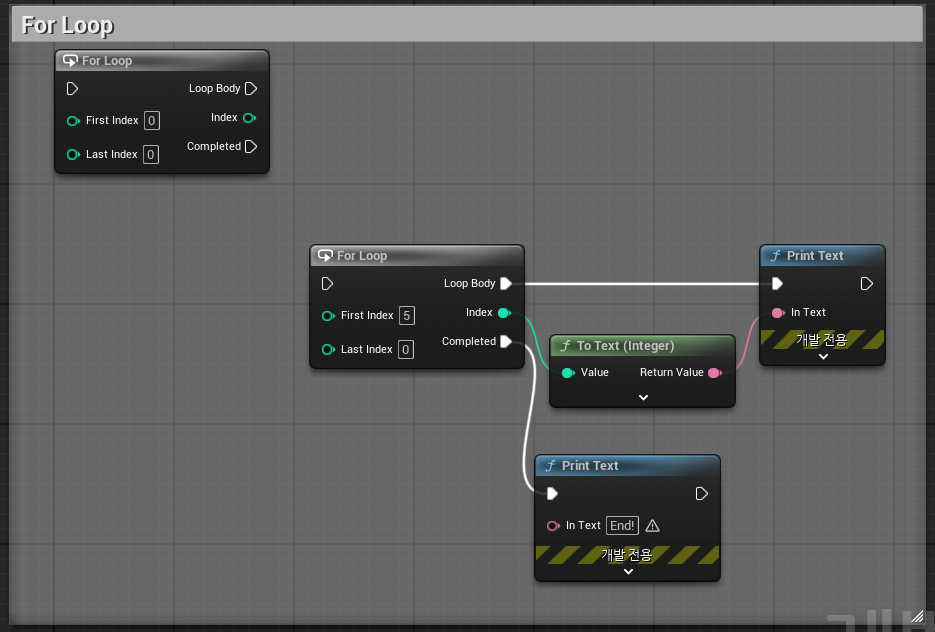Click the exec input pin of the unconnected For Loop node
935x632 pixels.
72,89
